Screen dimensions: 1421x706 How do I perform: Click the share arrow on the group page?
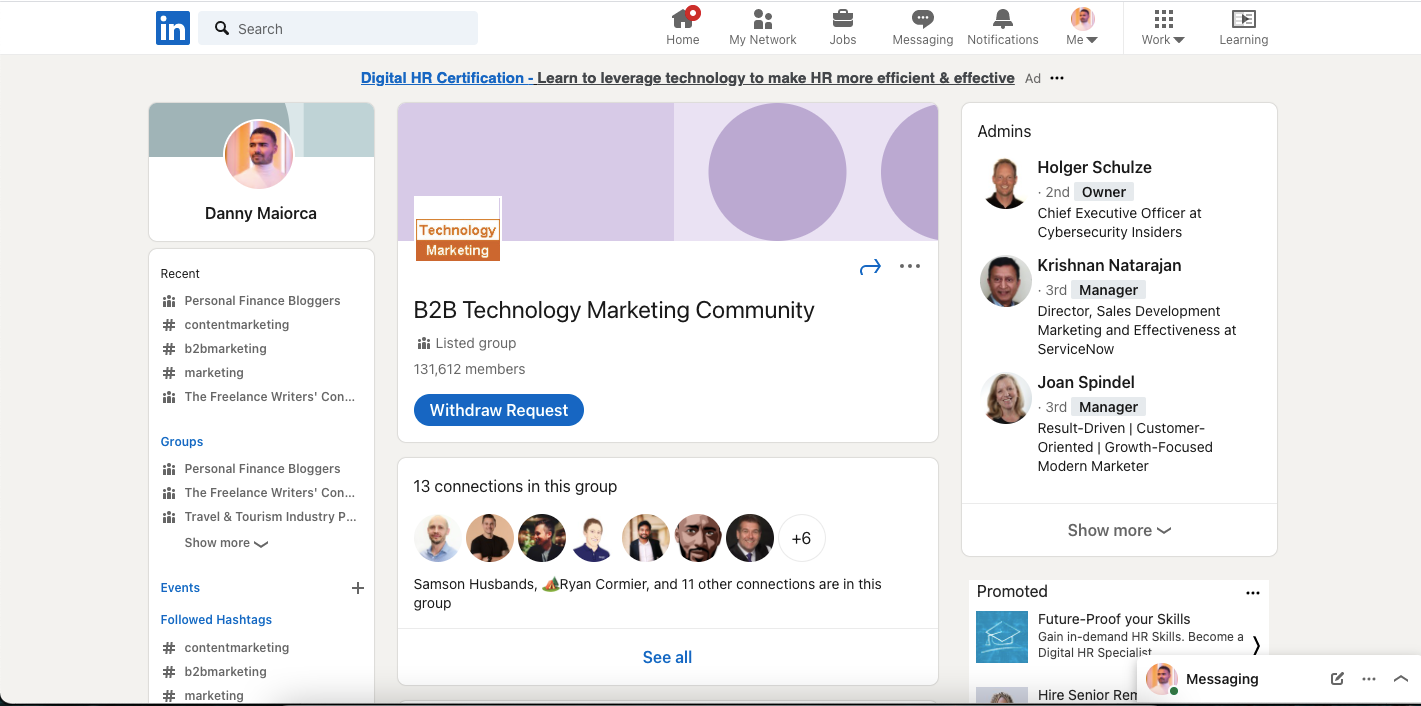pos(870,266)
